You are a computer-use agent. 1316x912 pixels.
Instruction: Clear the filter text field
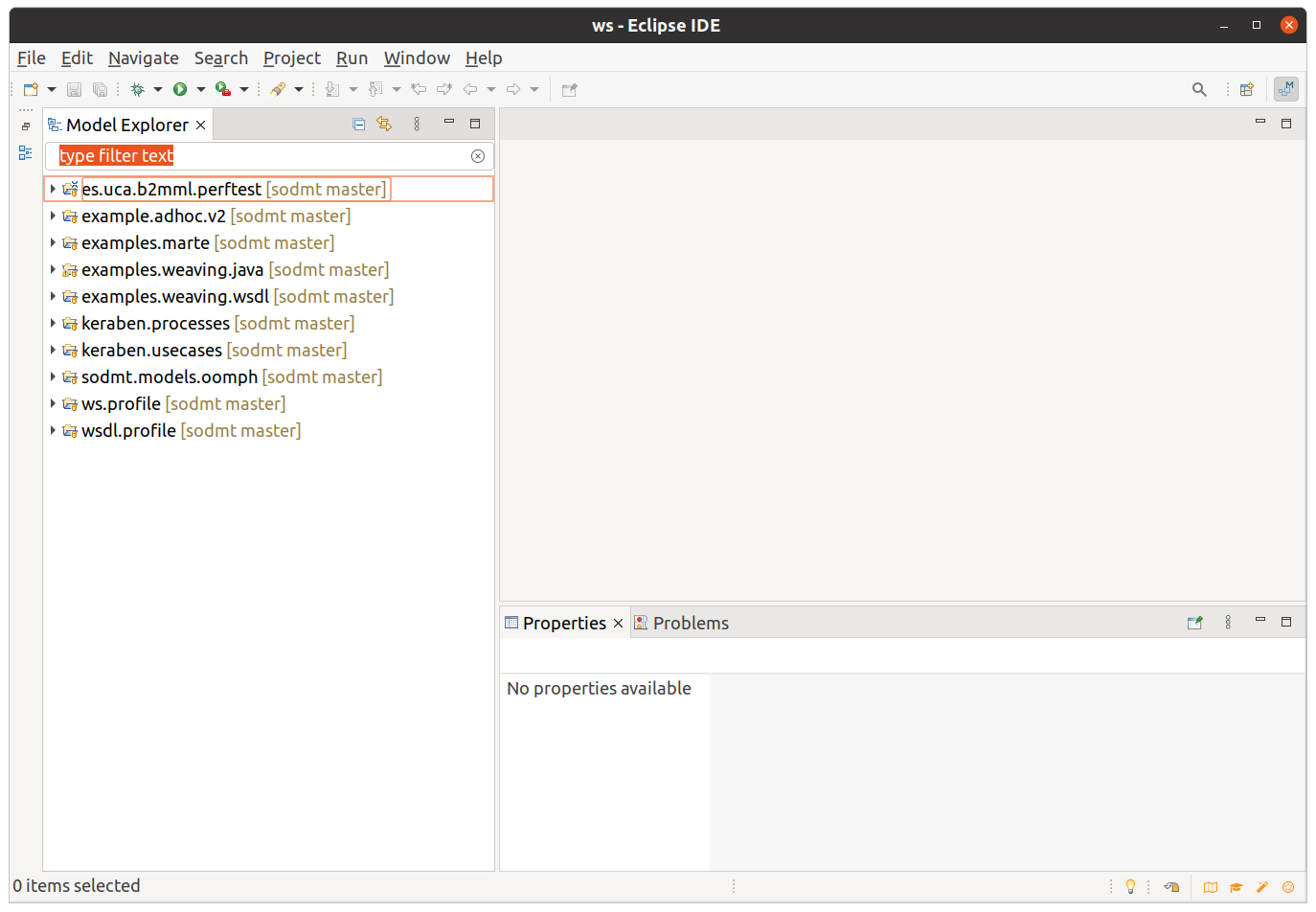tap(478, 156)
